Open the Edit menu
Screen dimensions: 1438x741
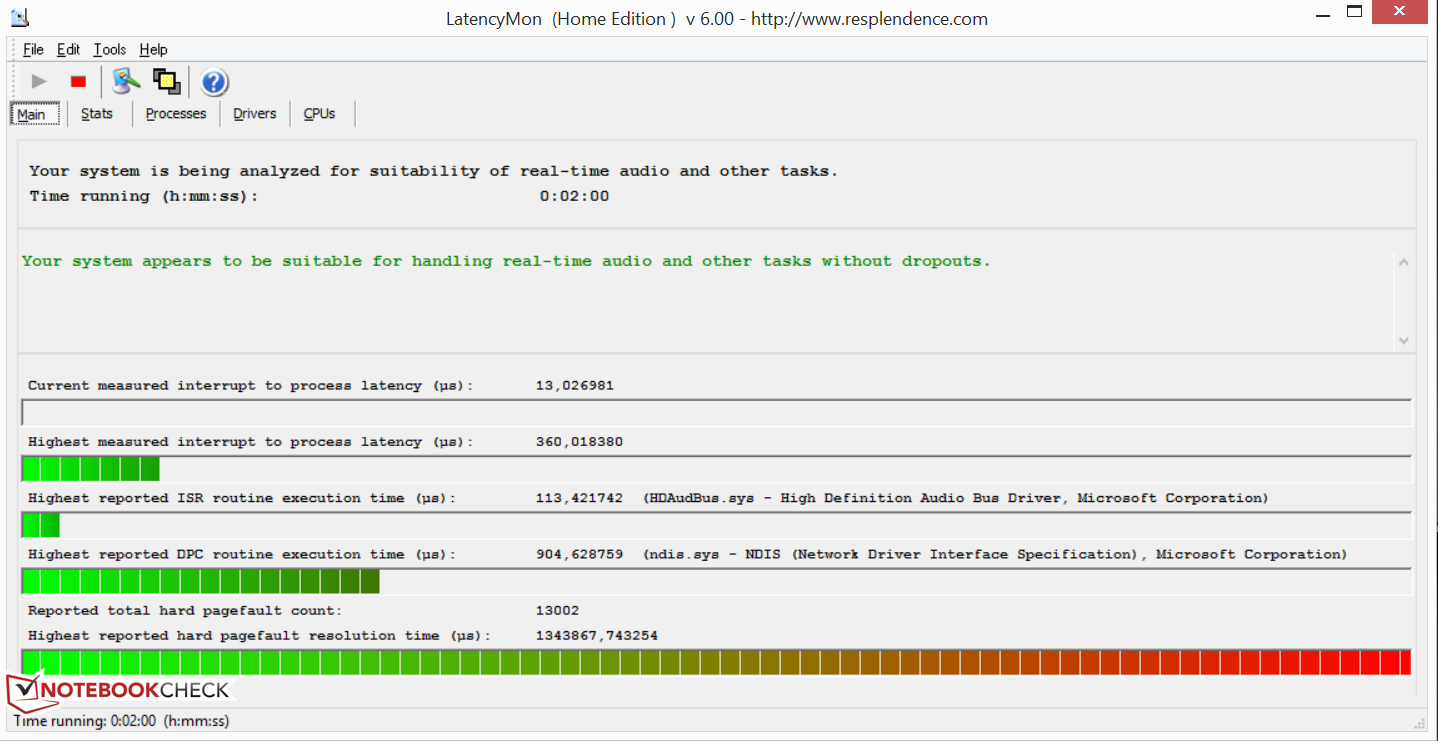[x=68, y=49]
